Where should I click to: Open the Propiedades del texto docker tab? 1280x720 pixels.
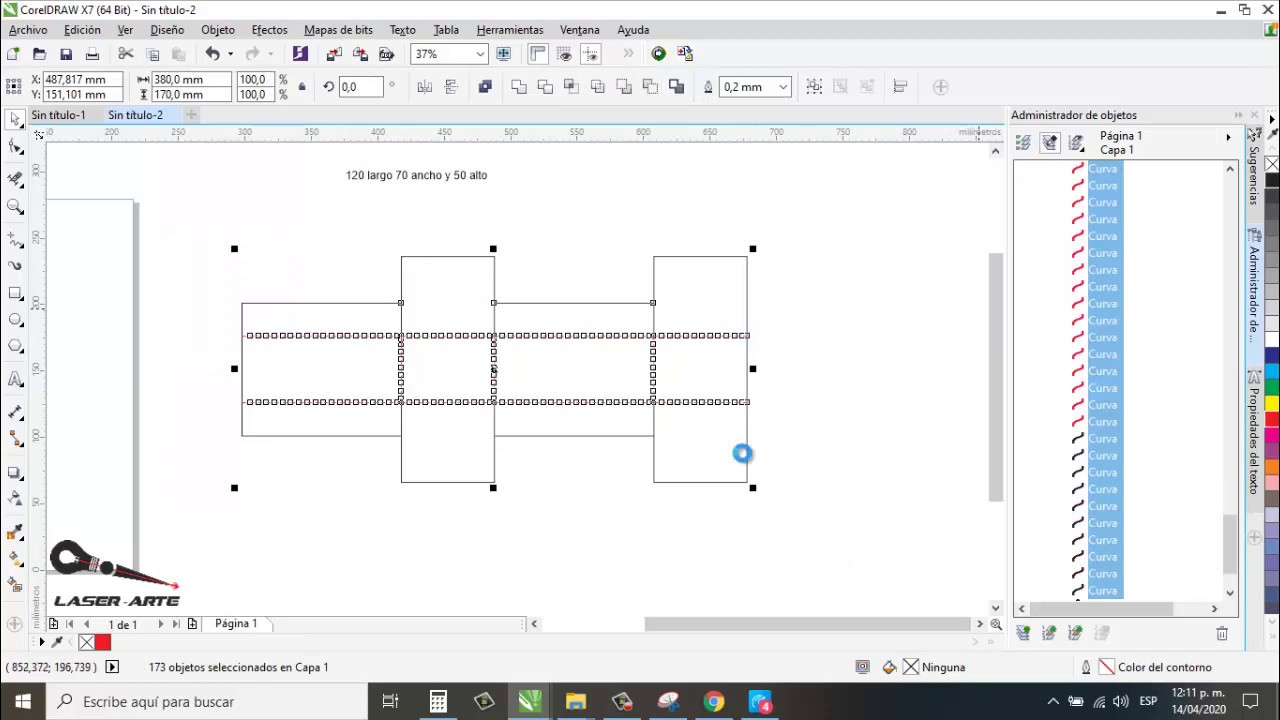[1254, 433]
